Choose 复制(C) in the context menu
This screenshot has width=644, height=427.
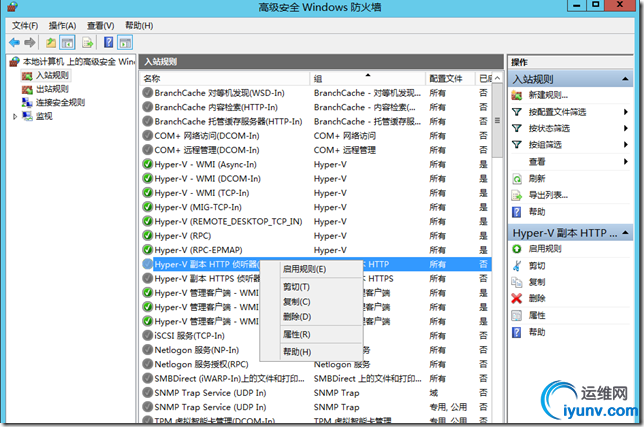point(297,302)
